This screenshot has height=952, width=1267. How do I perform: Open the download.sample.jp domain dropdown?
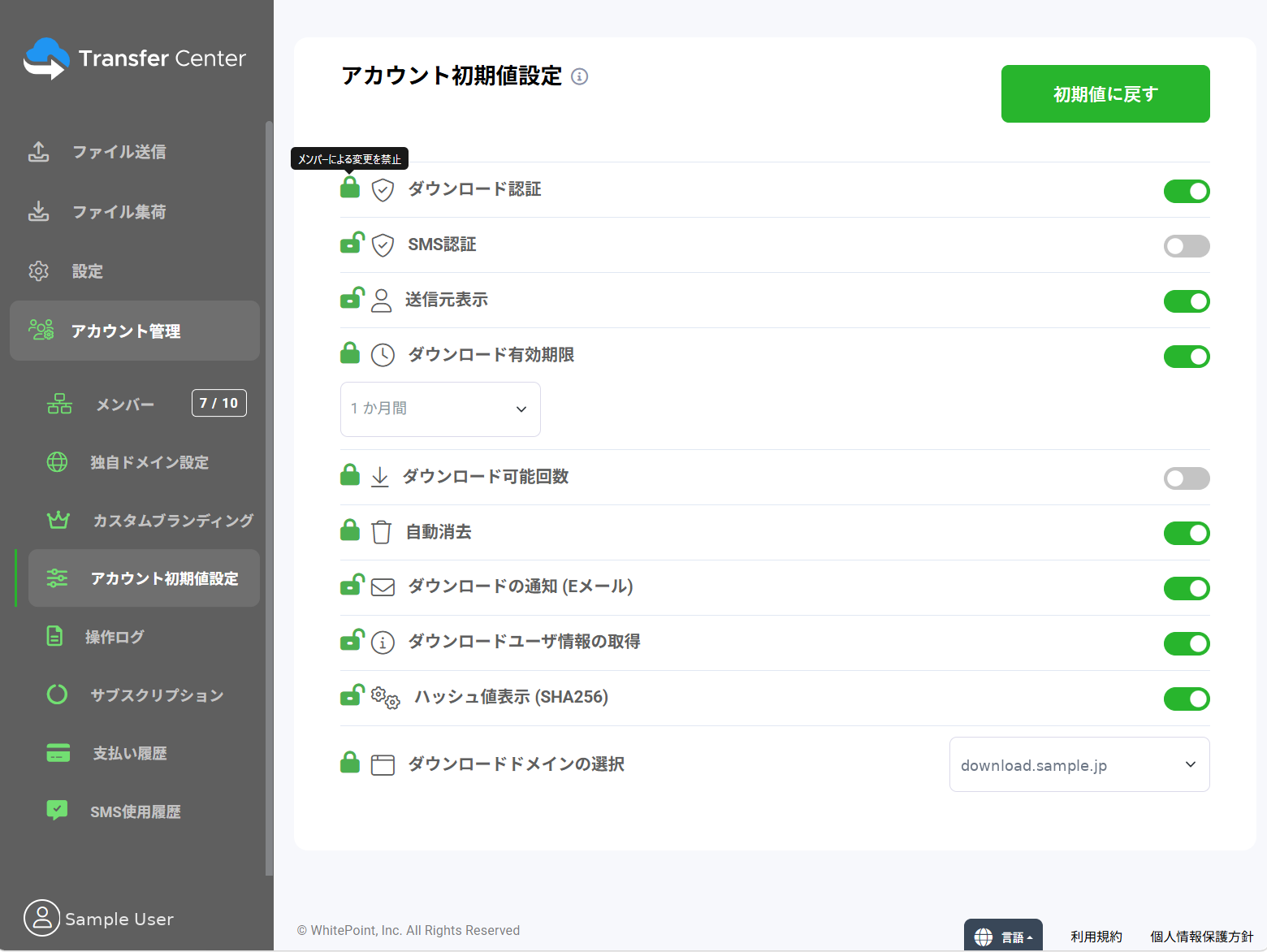click(1079, 764)
